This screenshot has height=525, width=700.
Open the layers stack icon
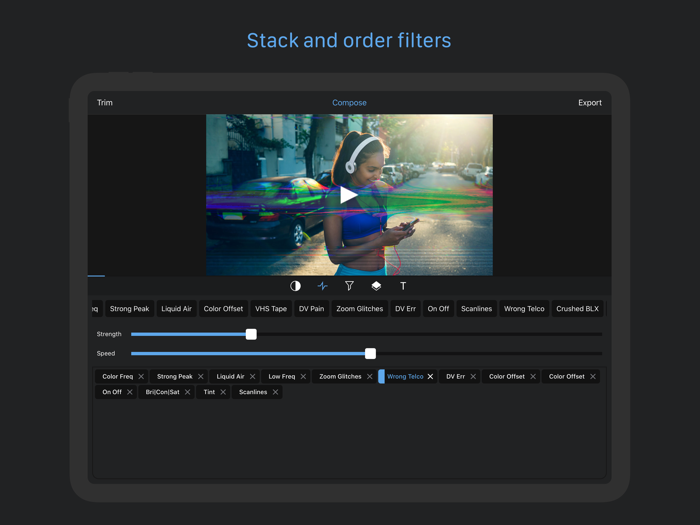pyautogui.click(x=376, y=286)
